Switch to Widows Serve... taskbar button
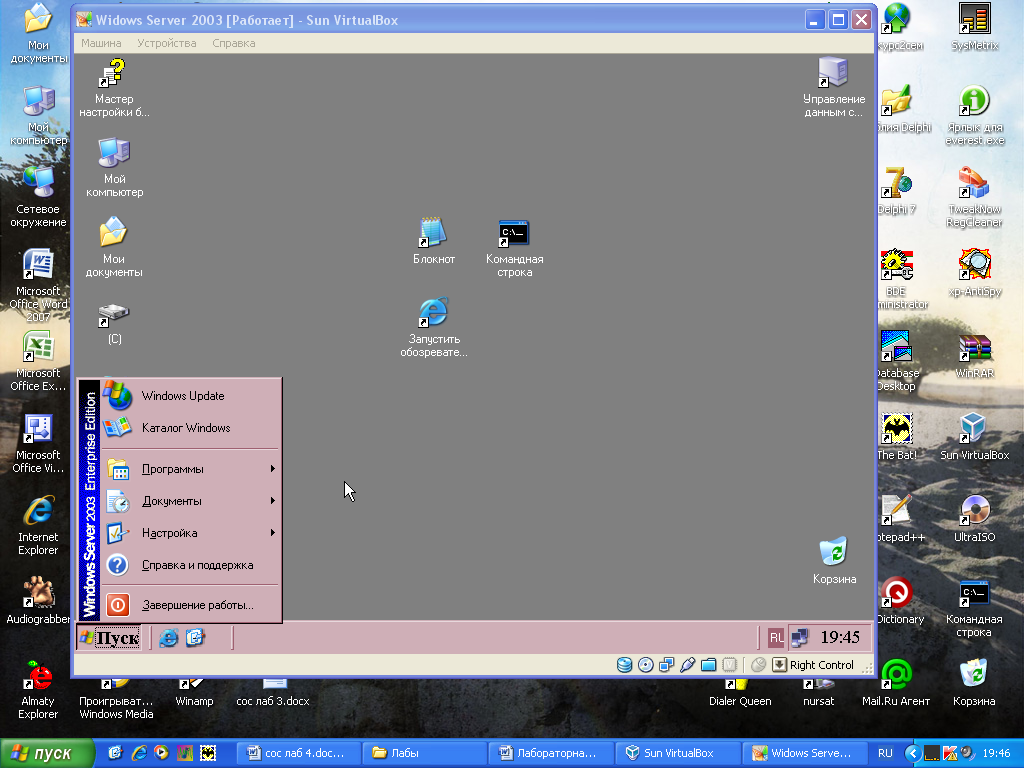The height and width of the screenshot is (768, 1024). [x=805, y=753]
